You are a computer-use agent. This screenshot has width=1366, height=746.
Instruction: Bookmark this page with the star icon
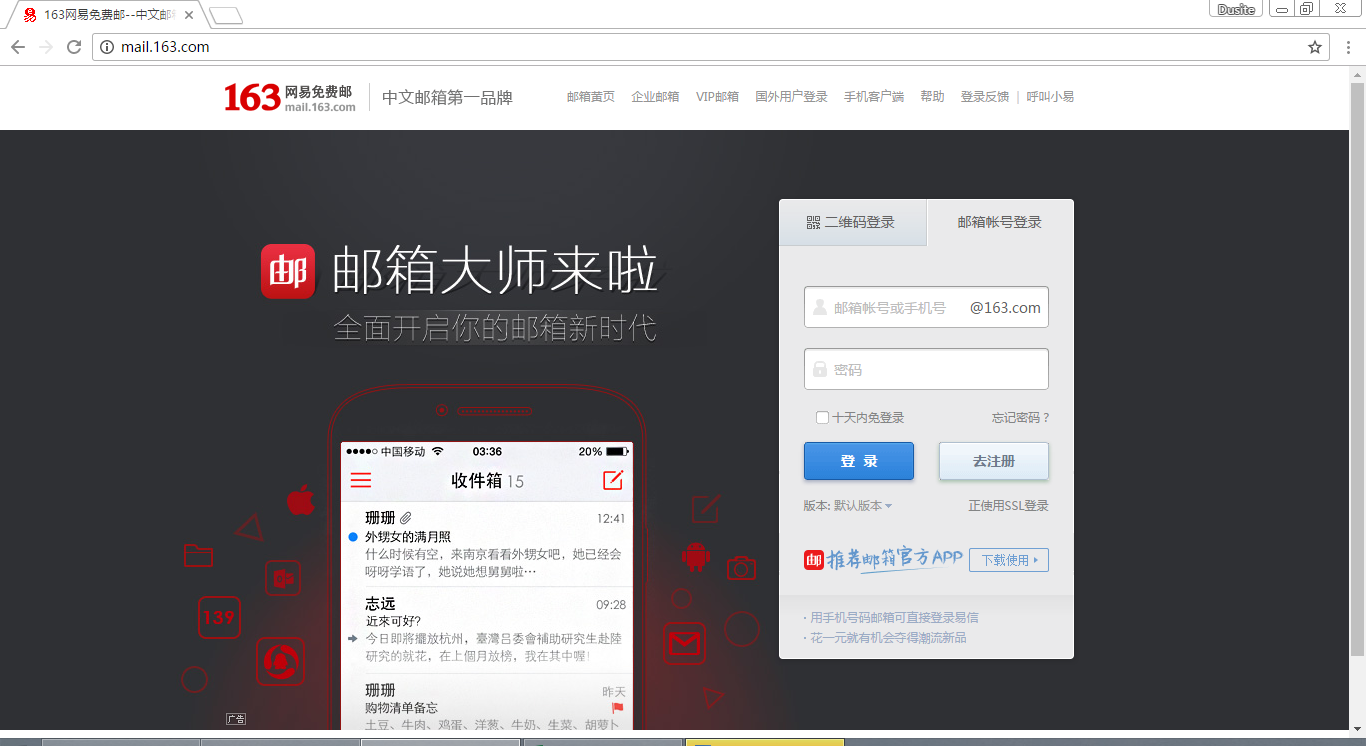[x=1315, y=47]
